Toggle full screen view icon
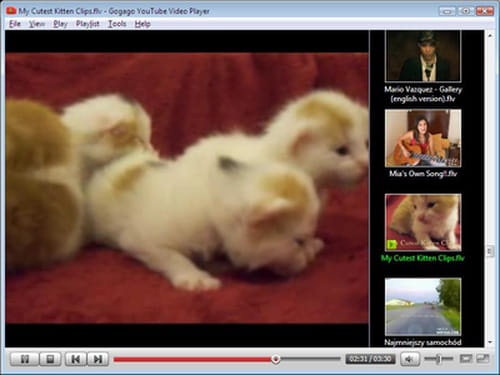The width and height of the screenshot is (500, 375). coord(466,359)
